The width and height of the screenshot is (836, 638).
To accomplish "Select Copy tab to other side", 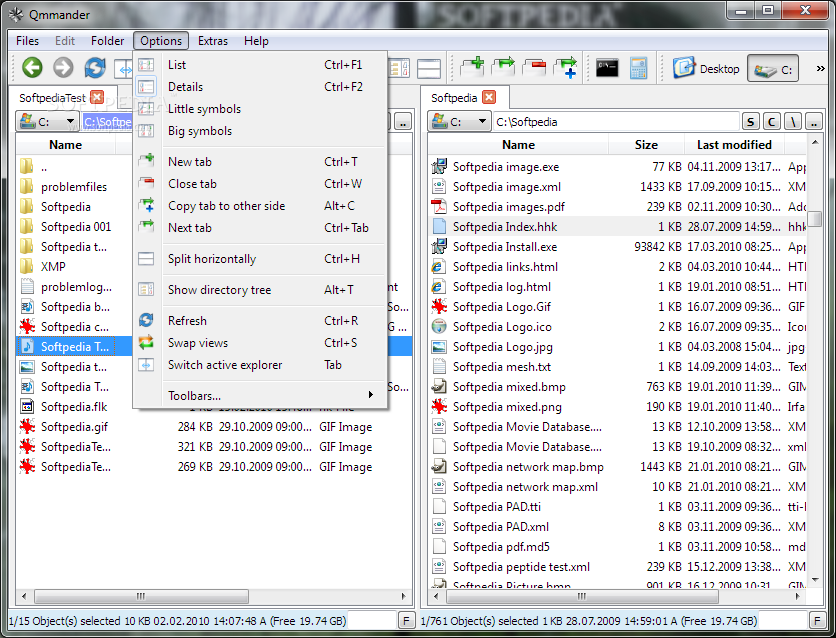I will pyautogui.click(x=260, y=206).
